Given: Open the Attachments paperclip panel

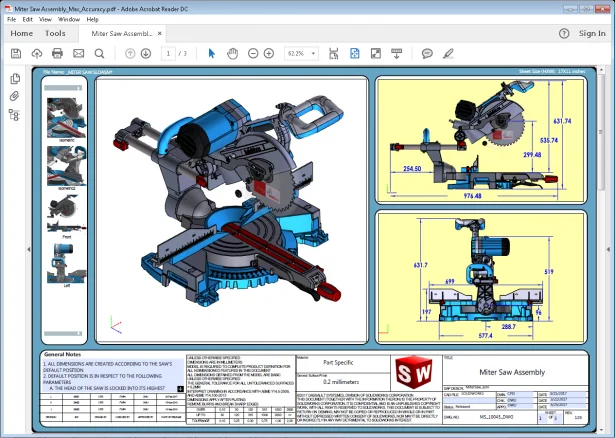Looking at the screenshot, I should (14, 96).
